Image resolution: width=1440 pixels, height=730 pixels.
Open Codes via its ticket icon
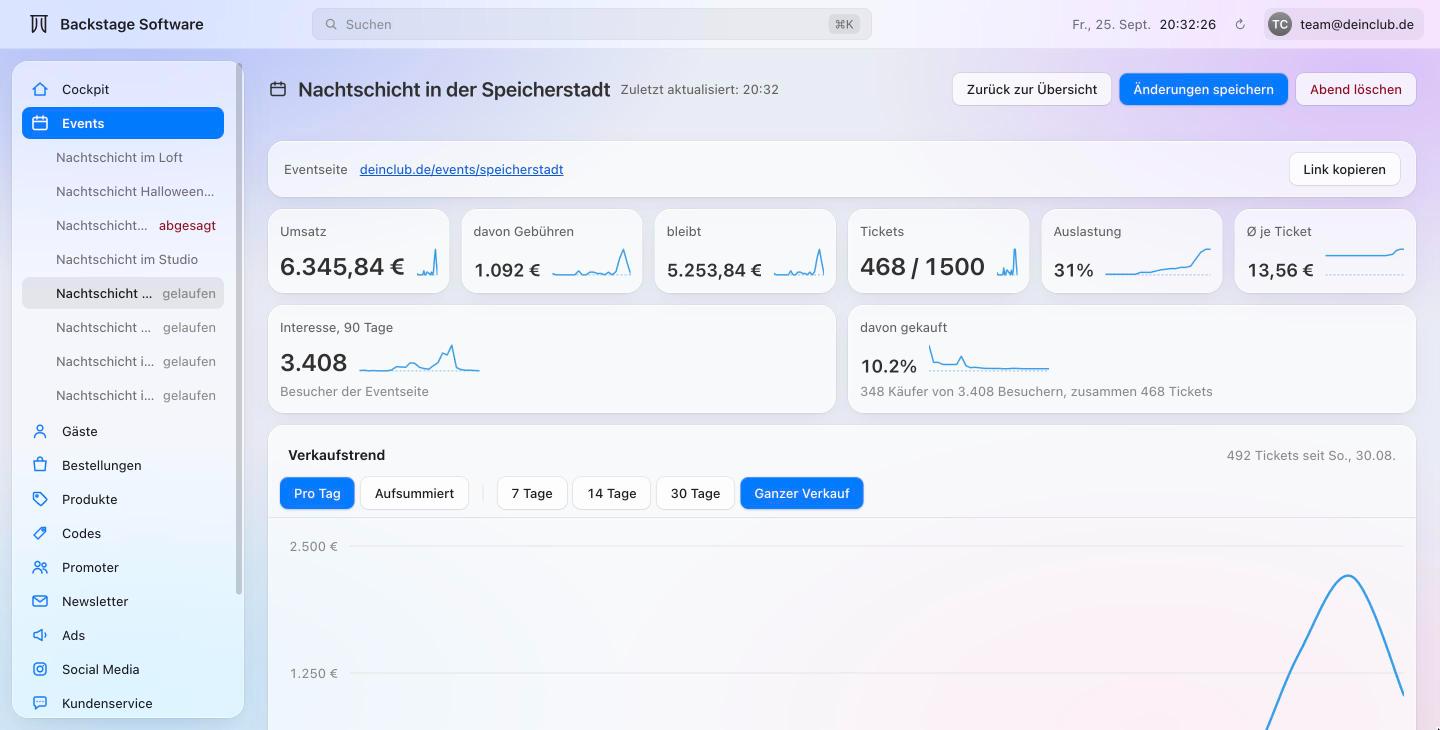(x=40, y=533)
